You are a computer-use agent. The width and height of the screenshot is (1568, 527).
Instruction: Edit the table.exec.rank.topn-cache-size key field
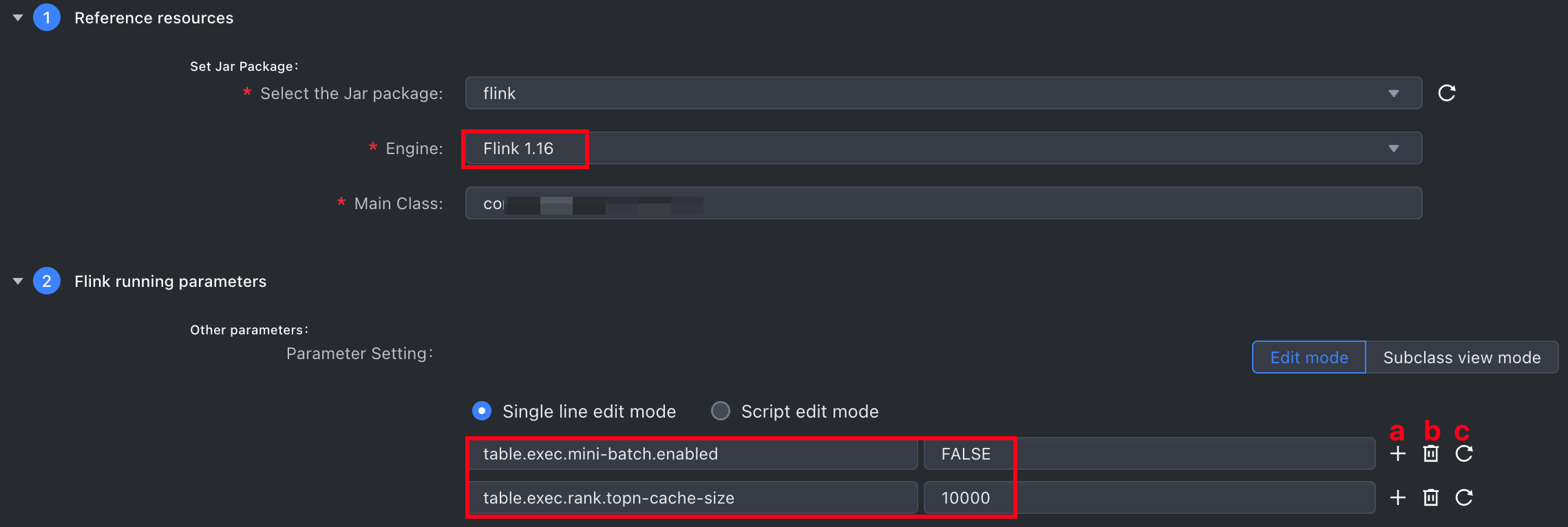692,498
